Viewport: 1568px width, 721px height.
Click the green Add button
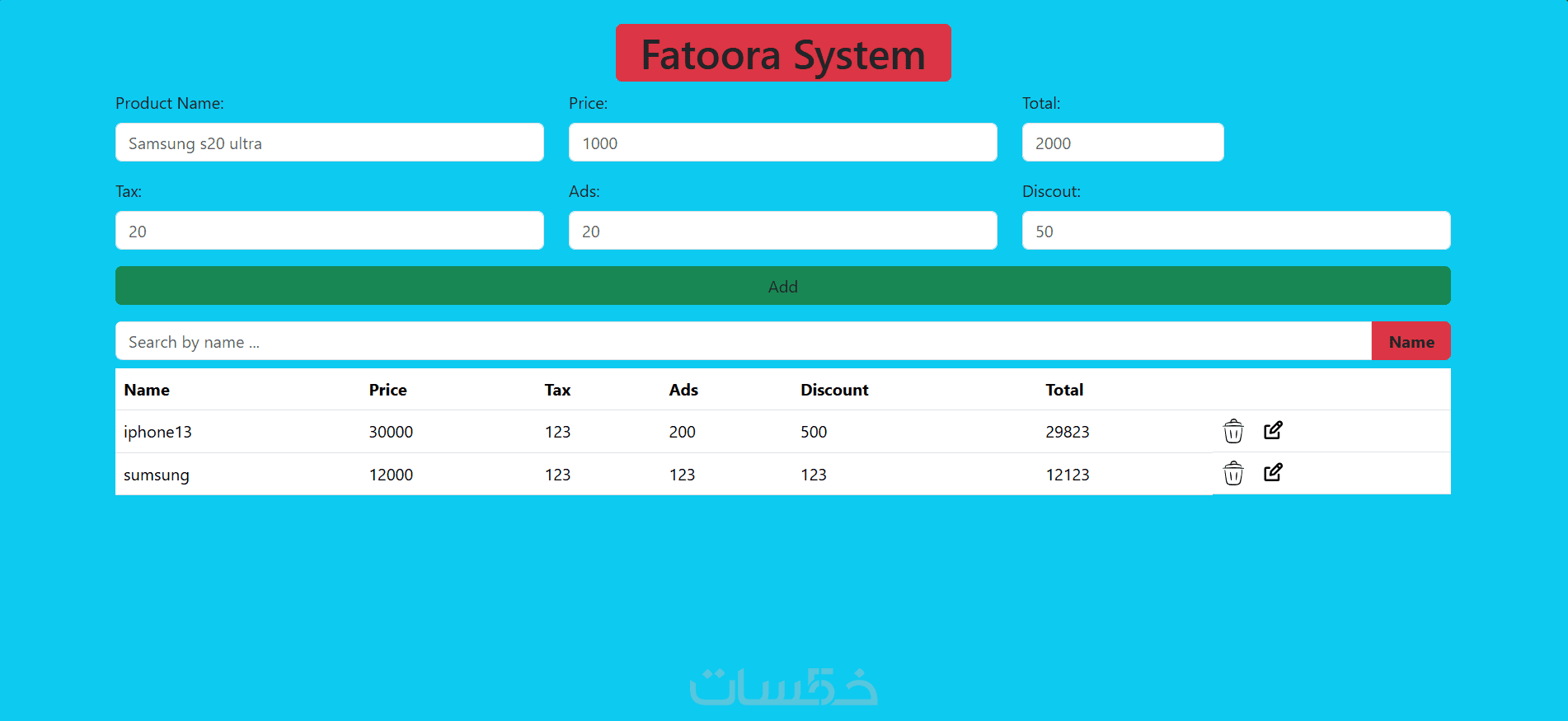(783, 286)
